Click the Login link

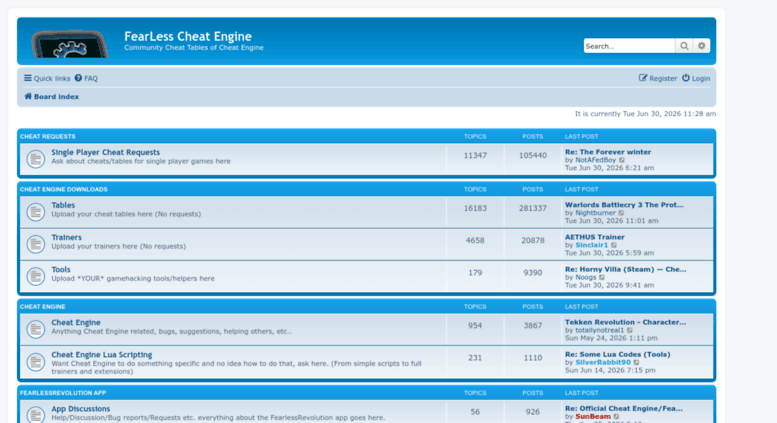696,78
